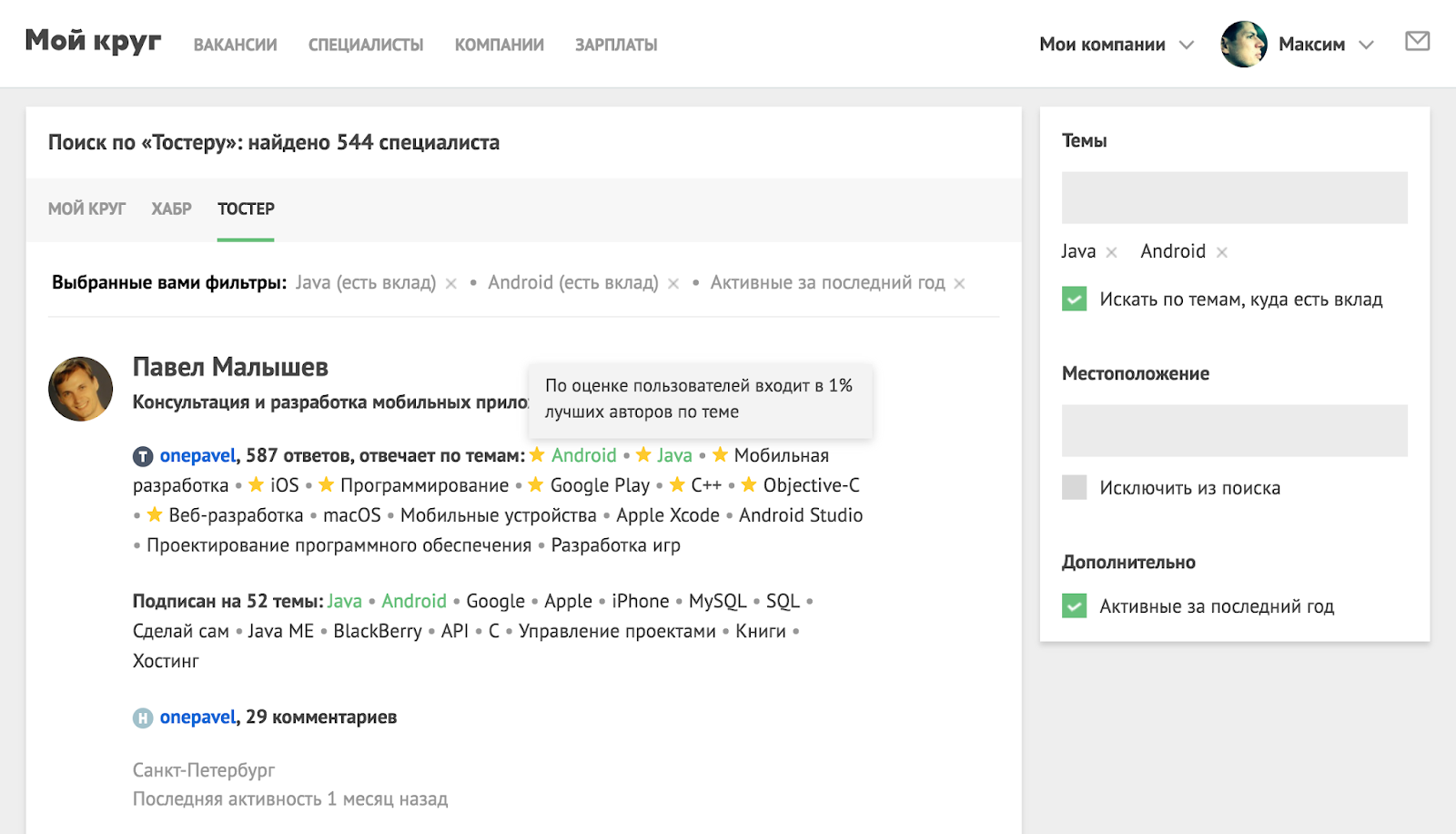Viewport: 1456px width, 834px height.
Task: Switch to the Хабр tab
Action: point(171,208)
